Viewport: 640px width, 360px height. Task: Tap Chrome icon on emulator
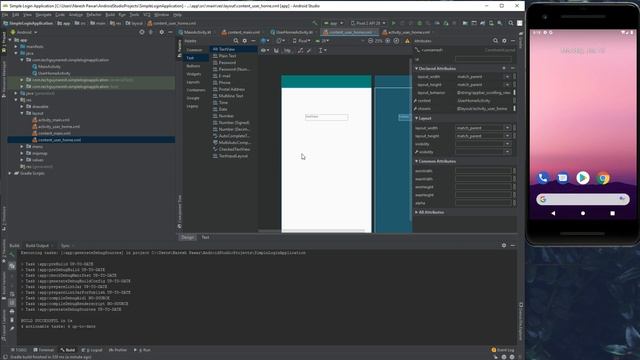(x=603, y=178)
